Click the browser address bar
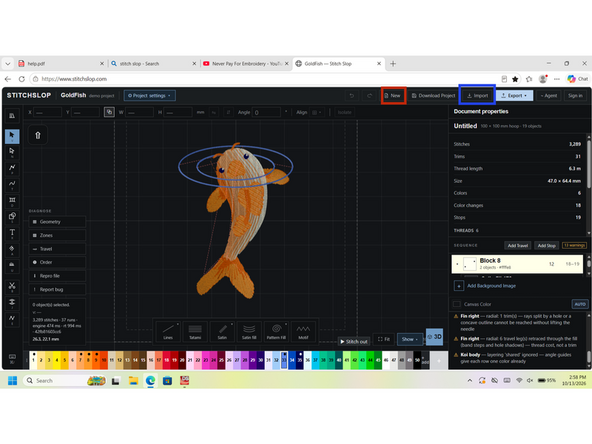592x444 pixels. [x=264, y=79]
